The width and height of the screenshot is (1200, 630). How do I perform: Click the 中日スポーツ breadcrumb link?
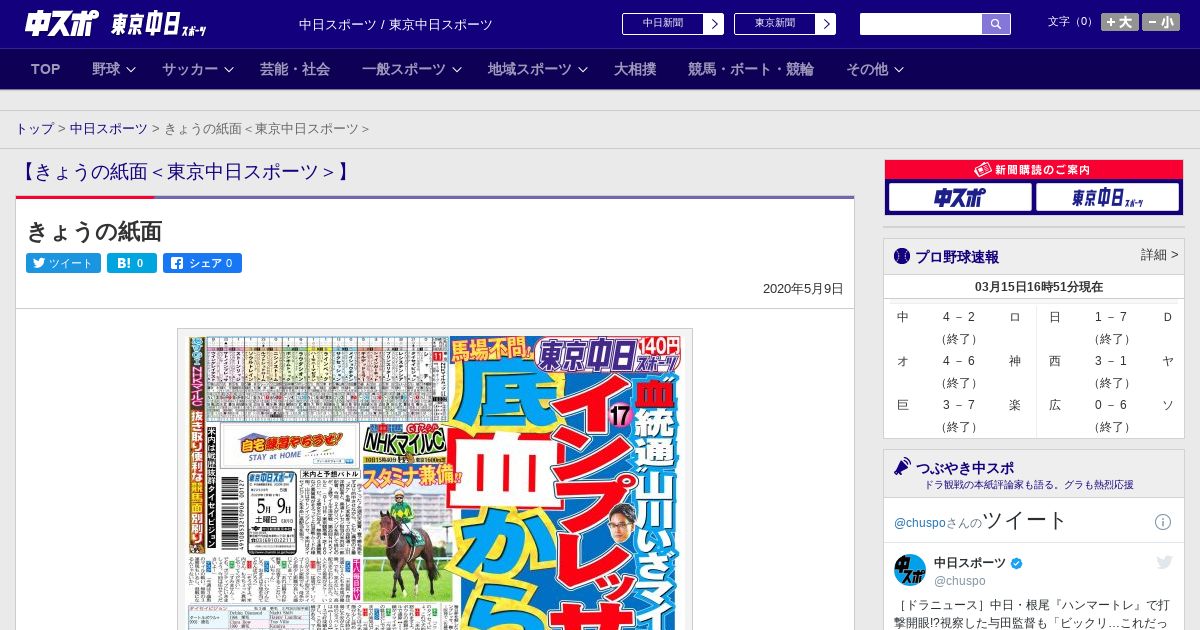pyautogui.click(x=109, y=129)
